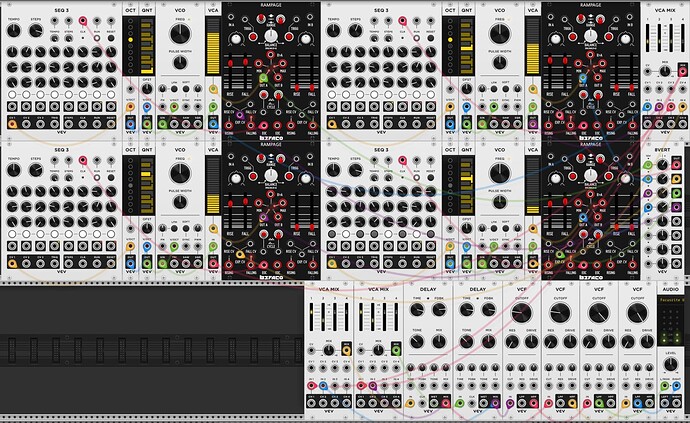Toggle the RUN button on lower-left SEQ 3
The image size is (690, 423).
tap(97, 178)
